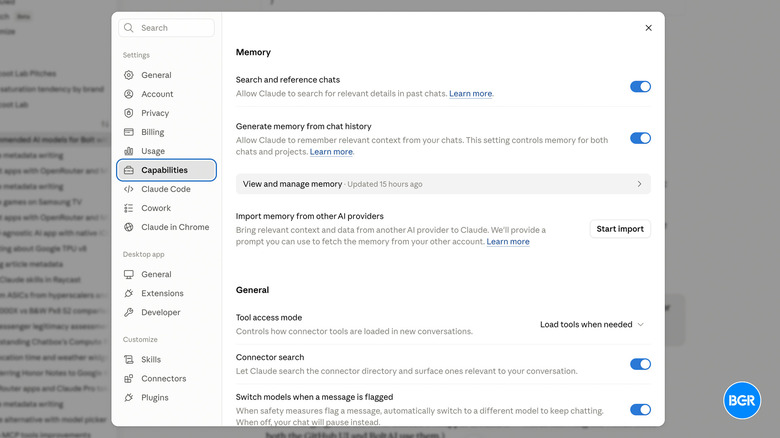Screen dimensions: 780x438
Task: Click the Claude Code brackets icon
Action: (x=129, y=189)
